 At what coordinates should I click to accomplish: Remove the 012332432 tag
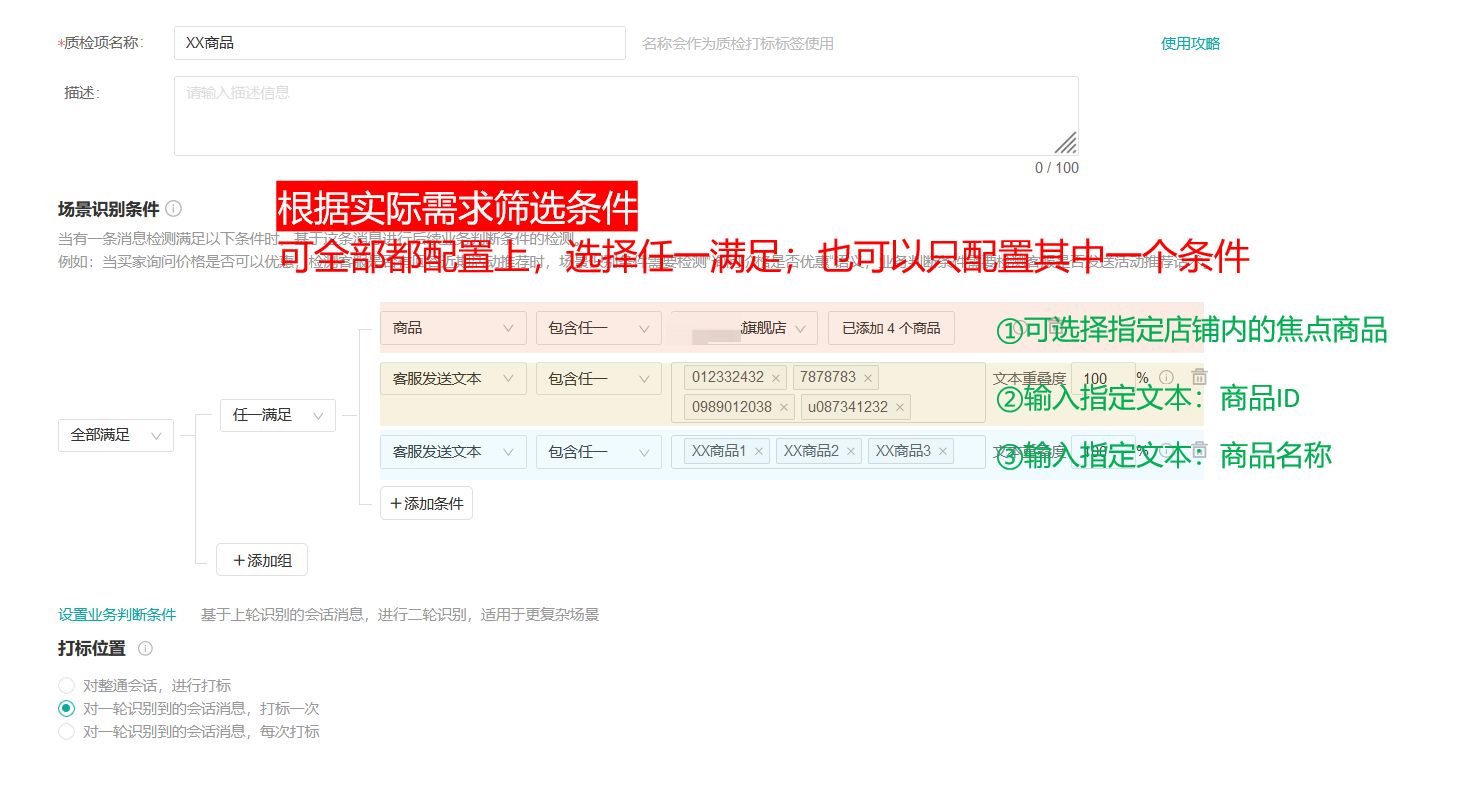point(776,378)
